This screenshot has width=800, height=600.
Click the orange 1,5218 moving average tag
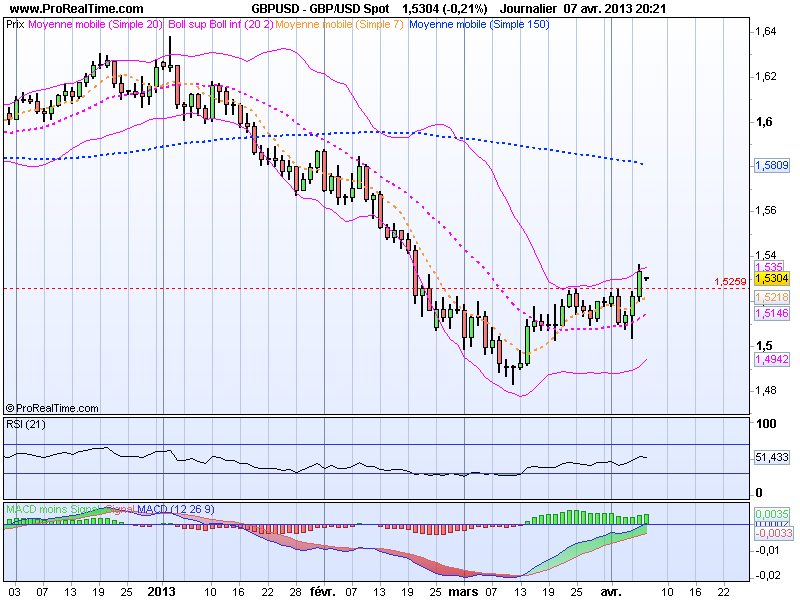(x=771, y=297)
